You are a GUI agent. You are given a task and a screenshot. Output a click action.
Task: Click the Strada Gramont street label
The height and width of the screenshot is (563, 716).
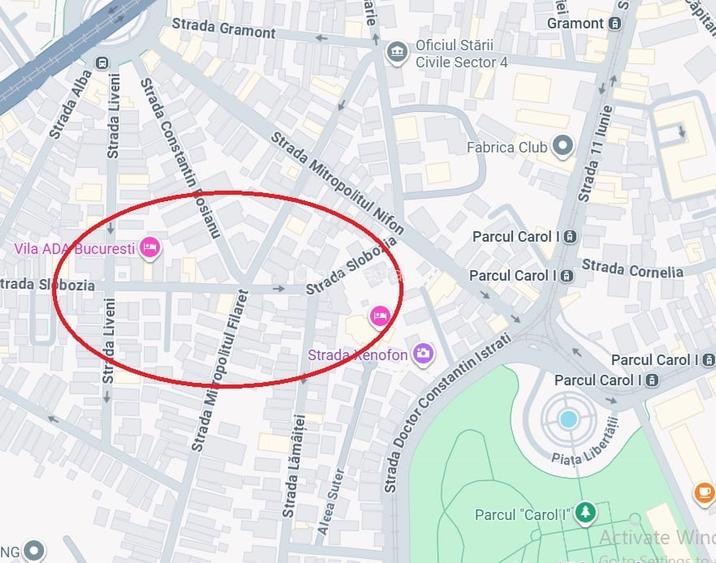coord(224,29)
